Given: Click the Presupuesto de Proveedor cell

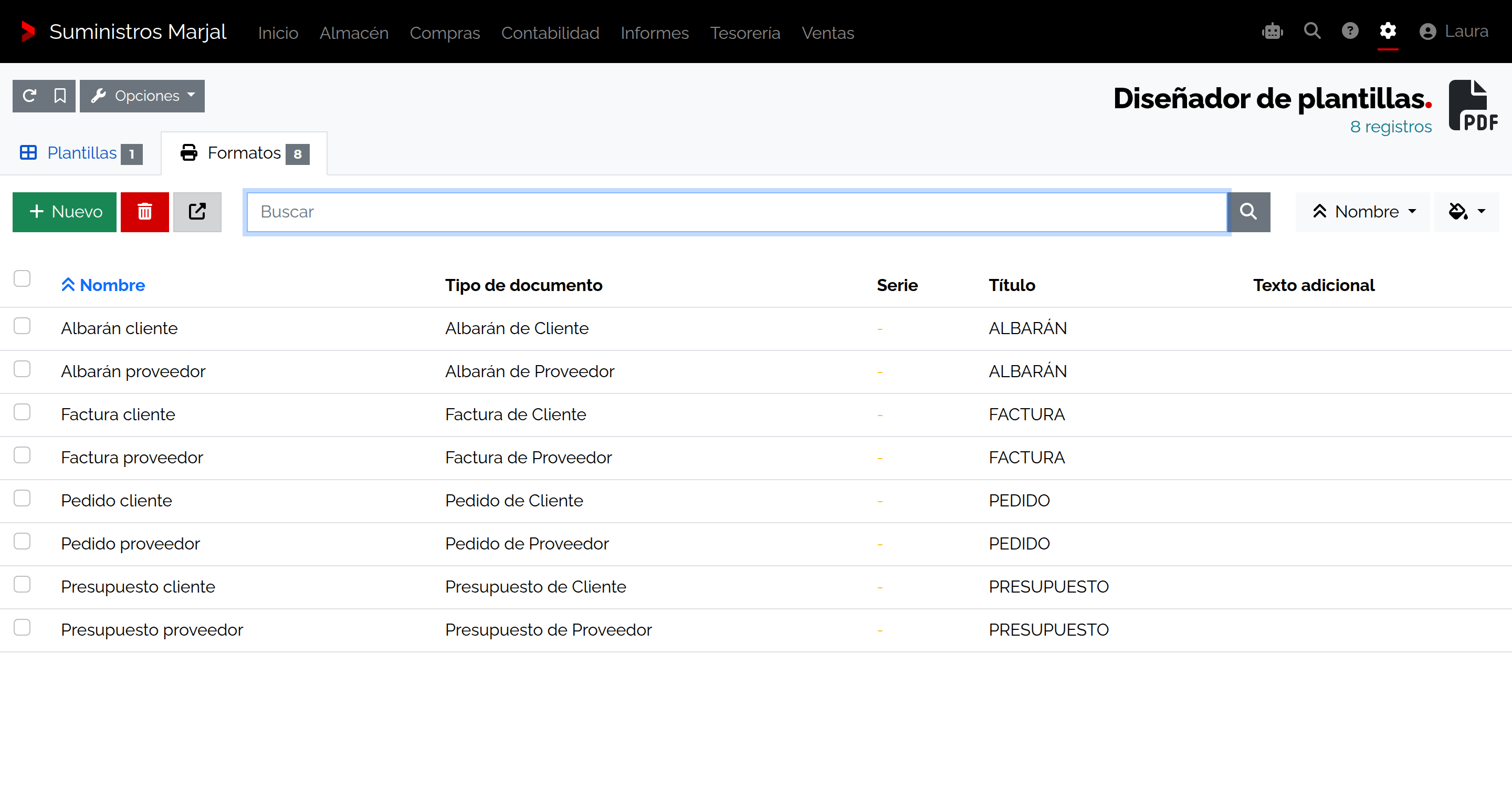Looking at the screenshot, I should pos(548,630).
